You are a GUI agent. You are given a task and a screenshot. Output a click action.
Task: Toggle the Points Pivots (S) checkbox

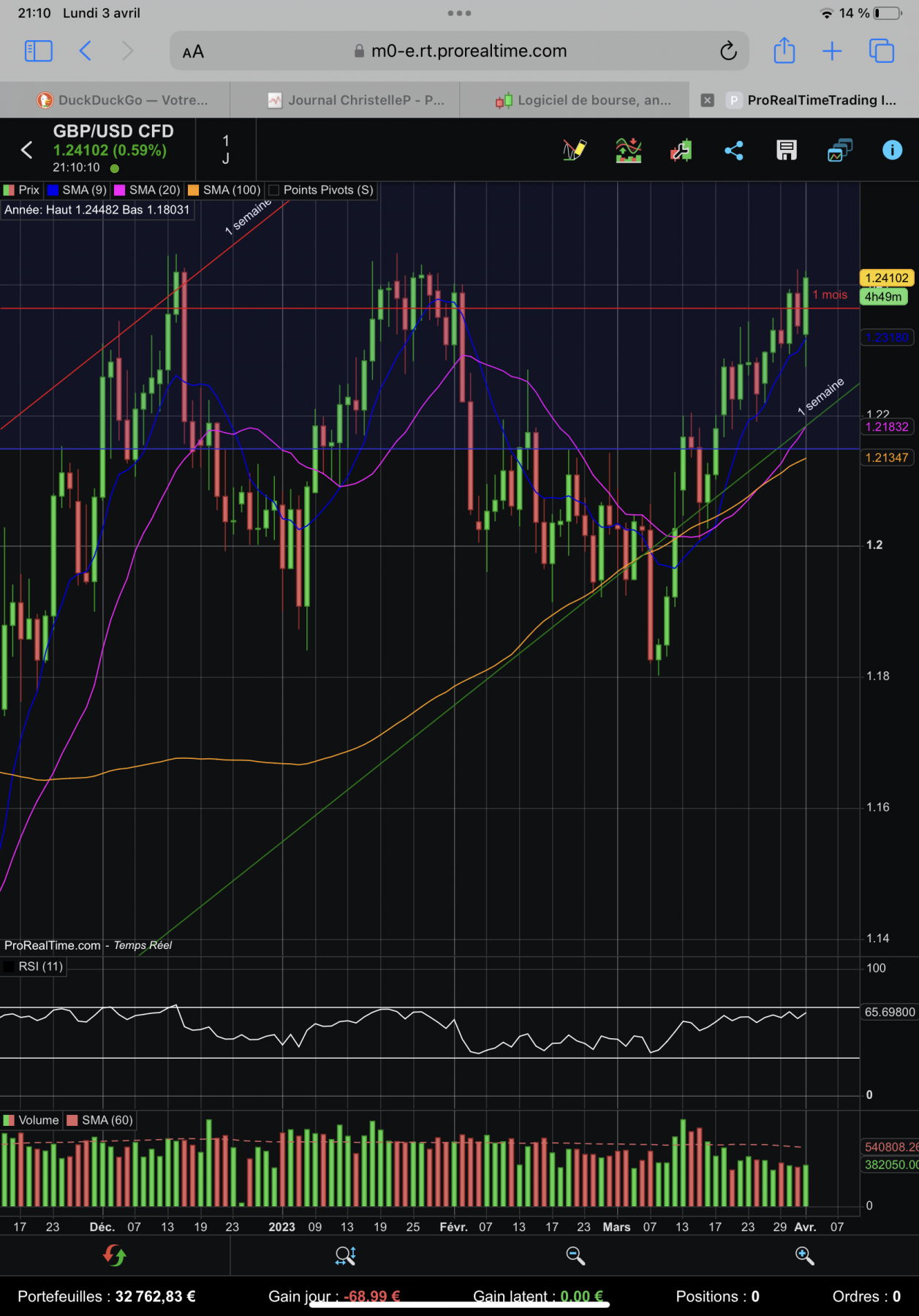coord(274,190)
